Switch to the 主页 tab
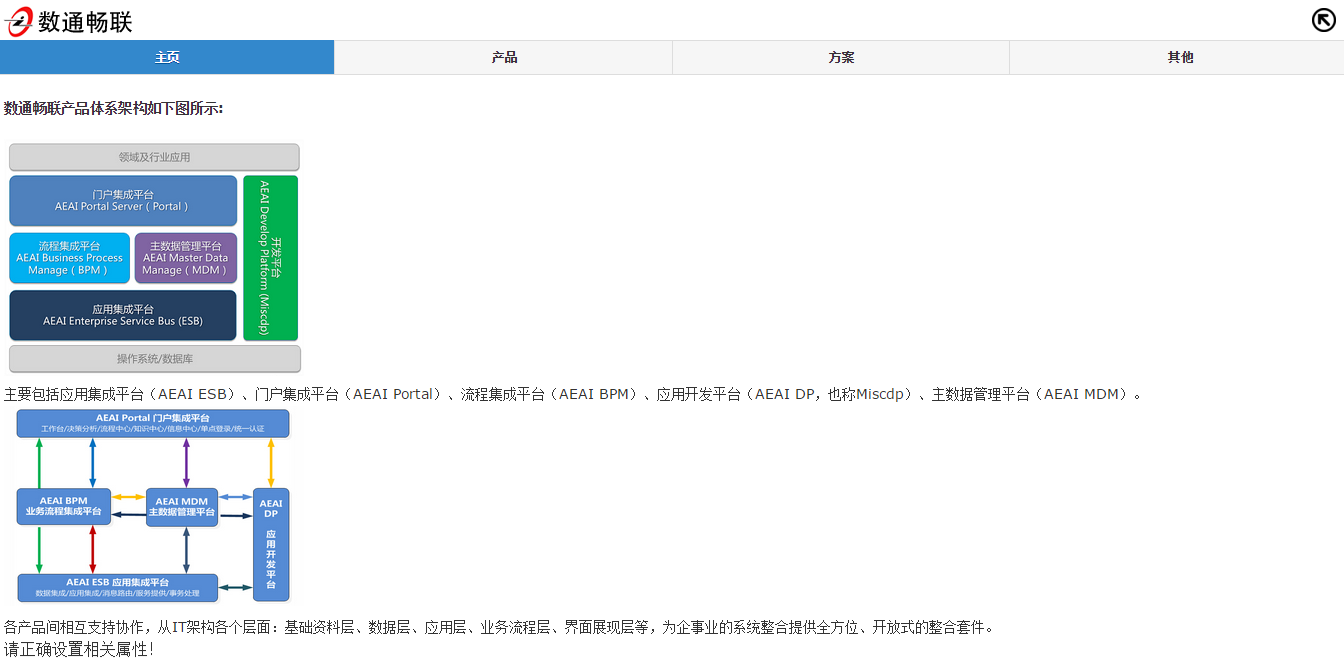 [167, 57]
